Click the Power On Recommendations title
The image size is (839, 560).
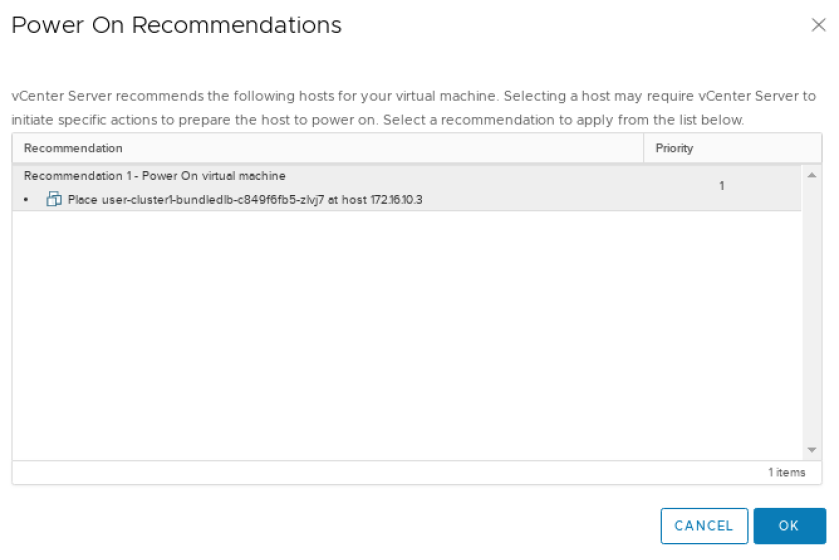point(176,26)
